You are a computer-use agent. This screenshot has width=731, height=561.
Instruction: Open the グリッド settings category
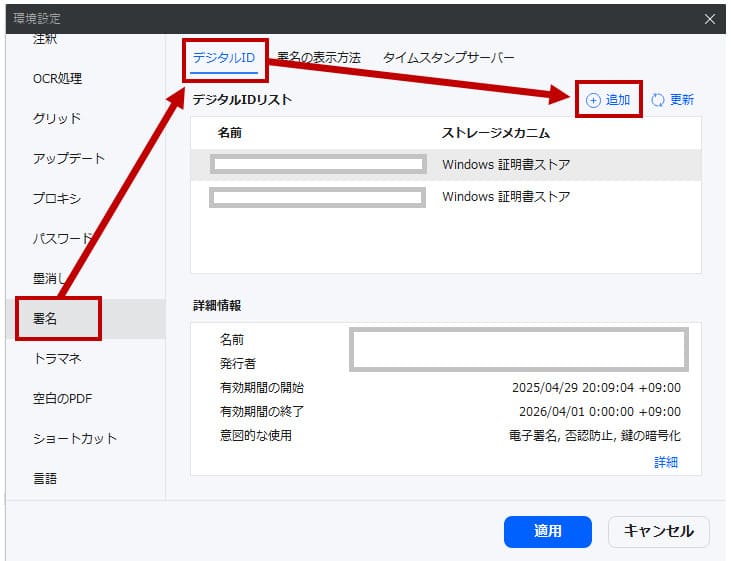57,118
